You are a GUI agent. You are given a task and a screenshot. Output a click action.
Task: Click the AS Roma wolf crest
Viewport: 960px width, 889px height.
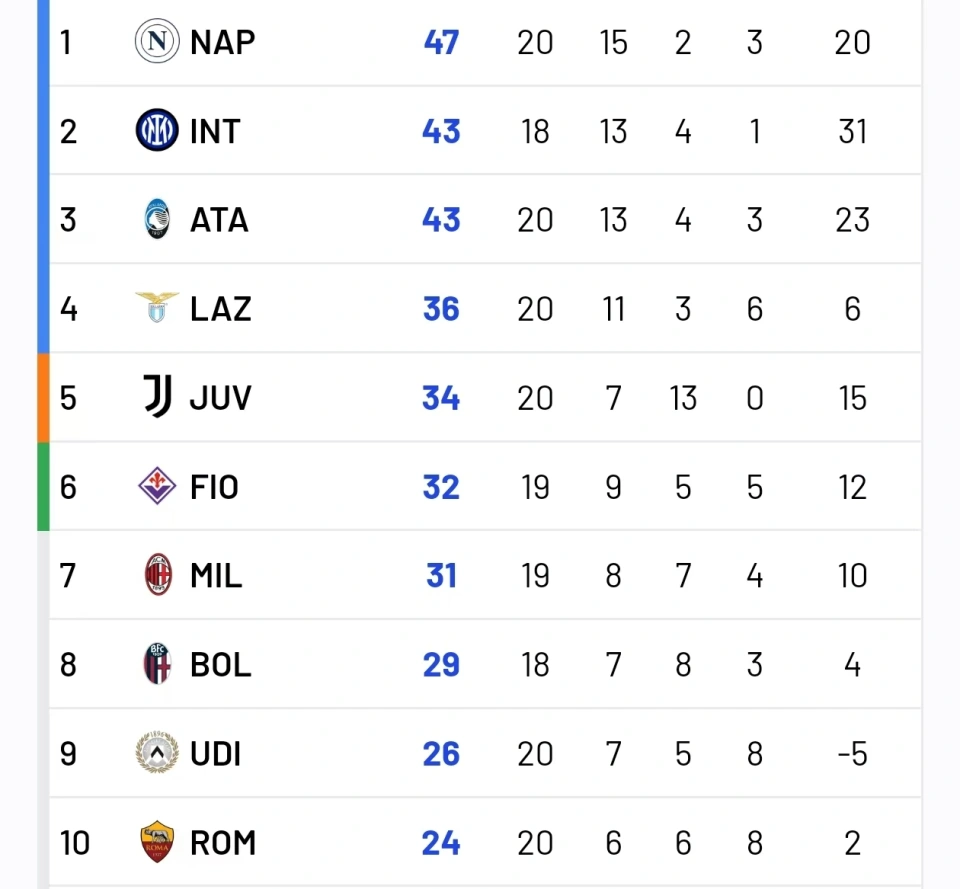[x=157, y=841]
